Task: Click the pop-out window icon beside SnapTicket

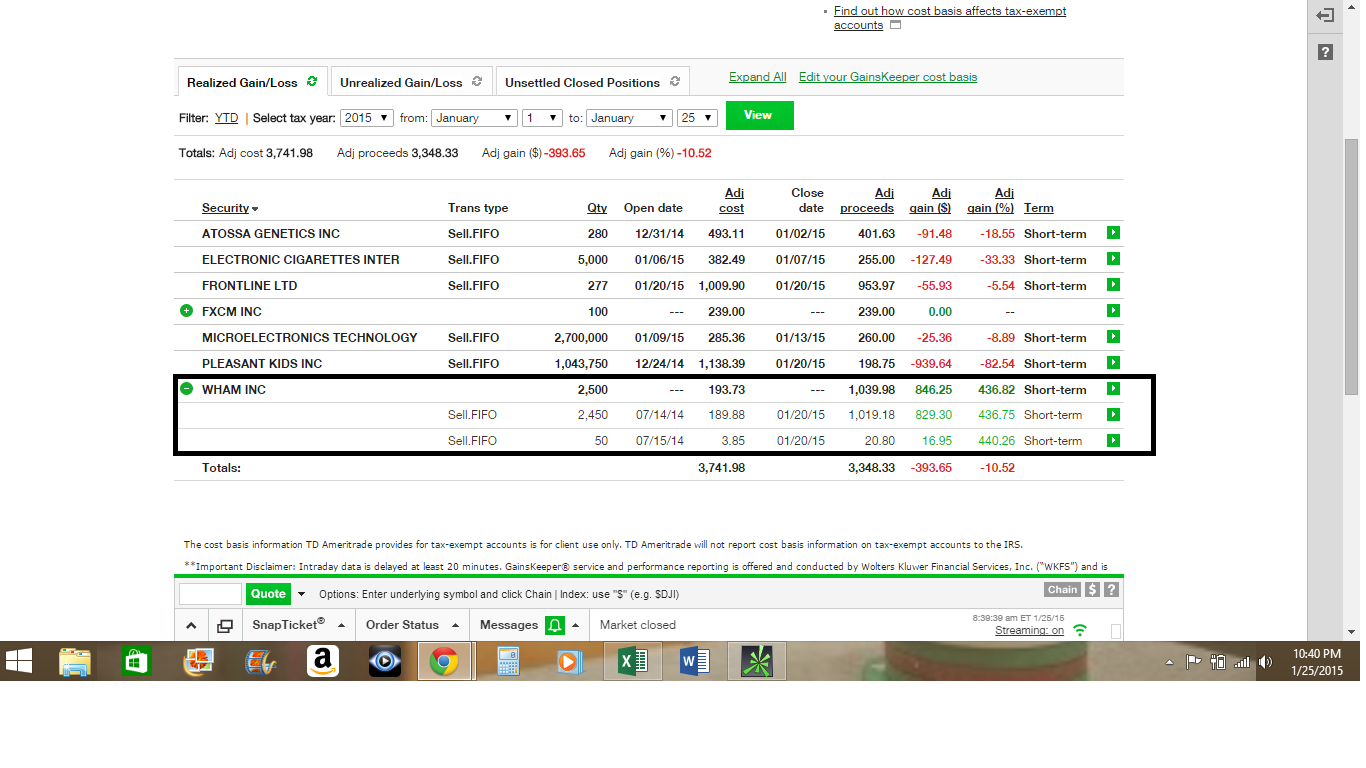Action: pyautogui.click(x=225, y=625)
